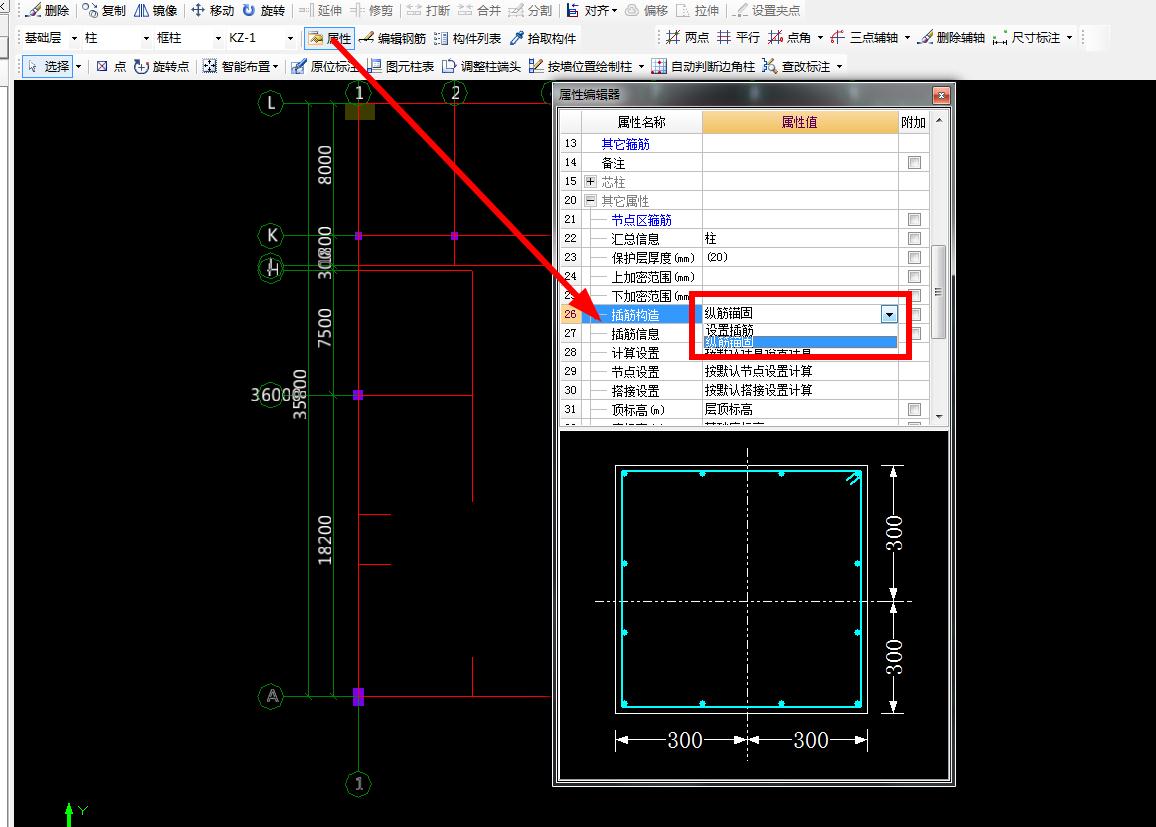The height and width of the screenshot is (827, 1156).
Task: Choose the 移动 (move) tool
Action: coord(212,10)
